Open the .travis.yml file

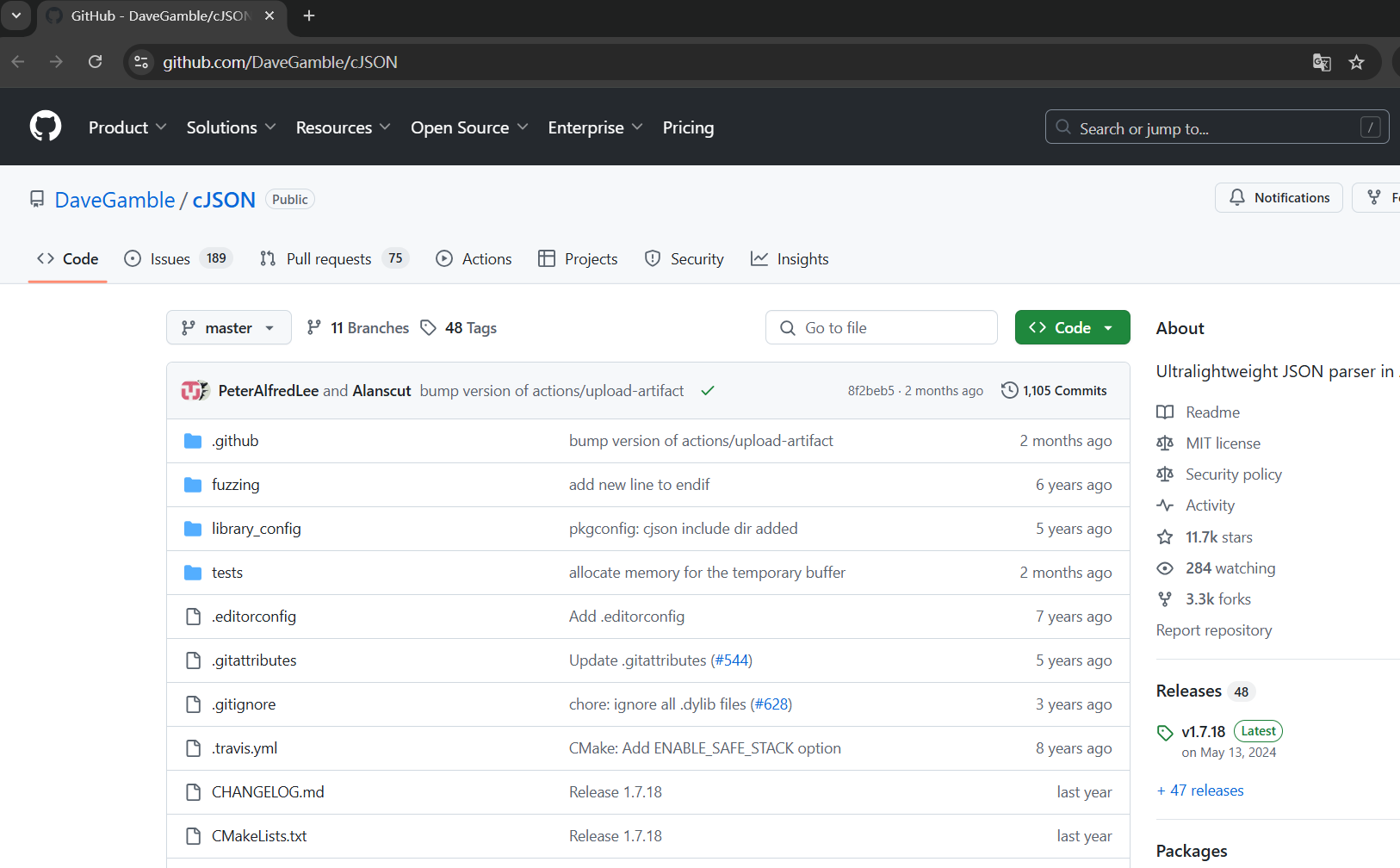click(245, 748)
